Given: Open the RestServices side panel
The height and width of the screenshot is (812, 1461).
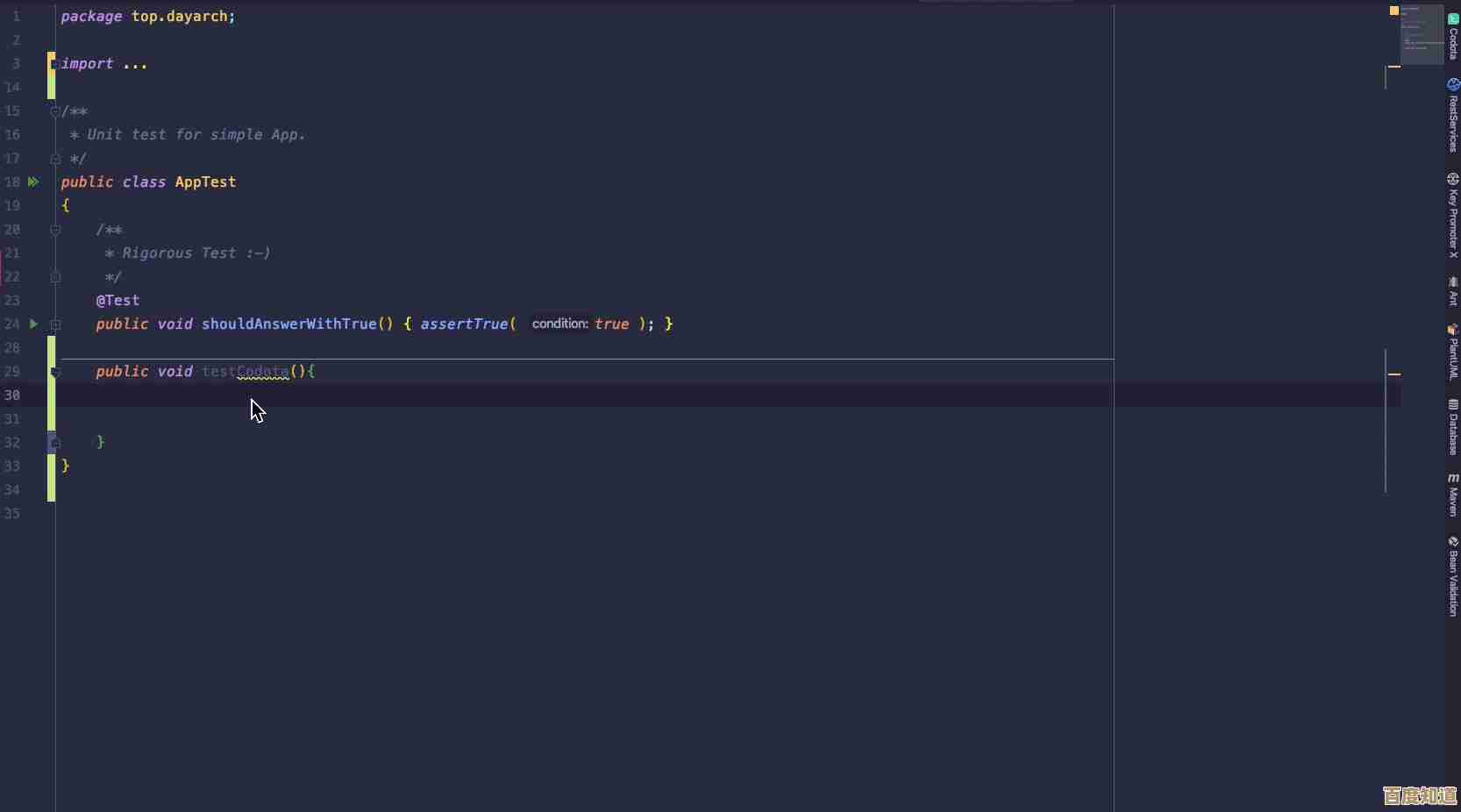Looking at the screenshot, I should coord(1452,116).
